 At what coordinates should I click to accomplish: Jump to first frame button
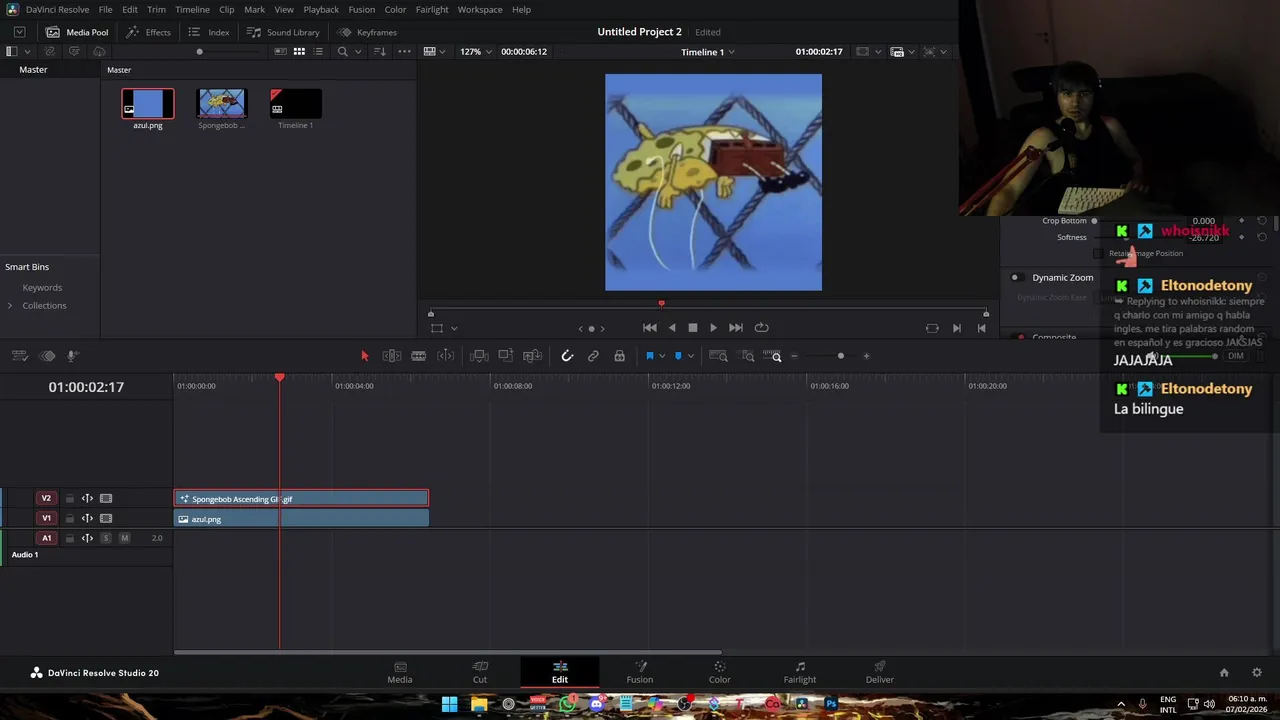(650, 328)
